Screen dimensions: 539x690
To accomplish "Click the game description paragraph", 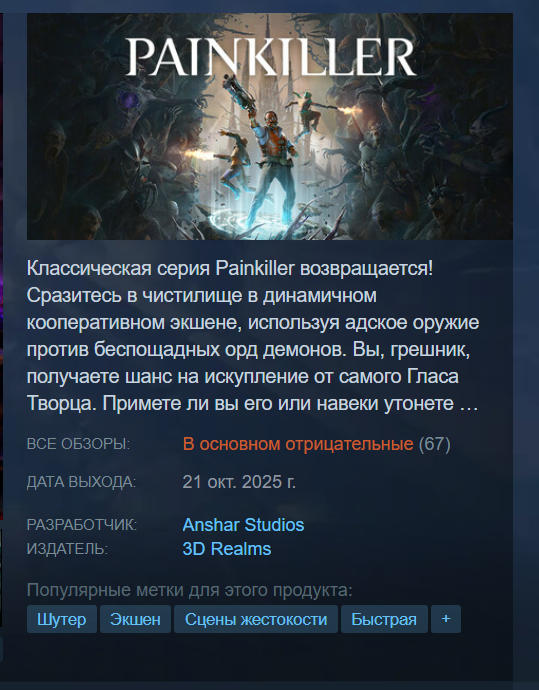I will tap(253, 335).
